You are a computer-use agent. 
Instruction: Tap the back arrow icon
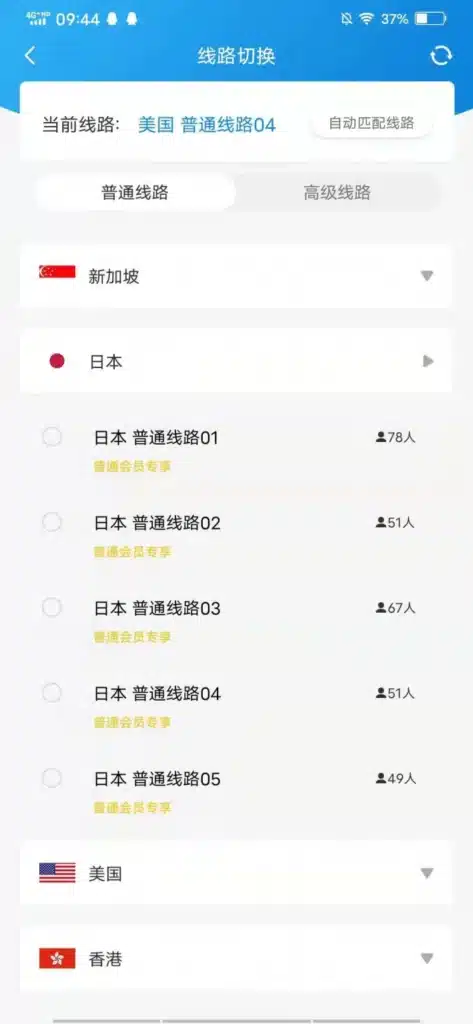point(30,56)
